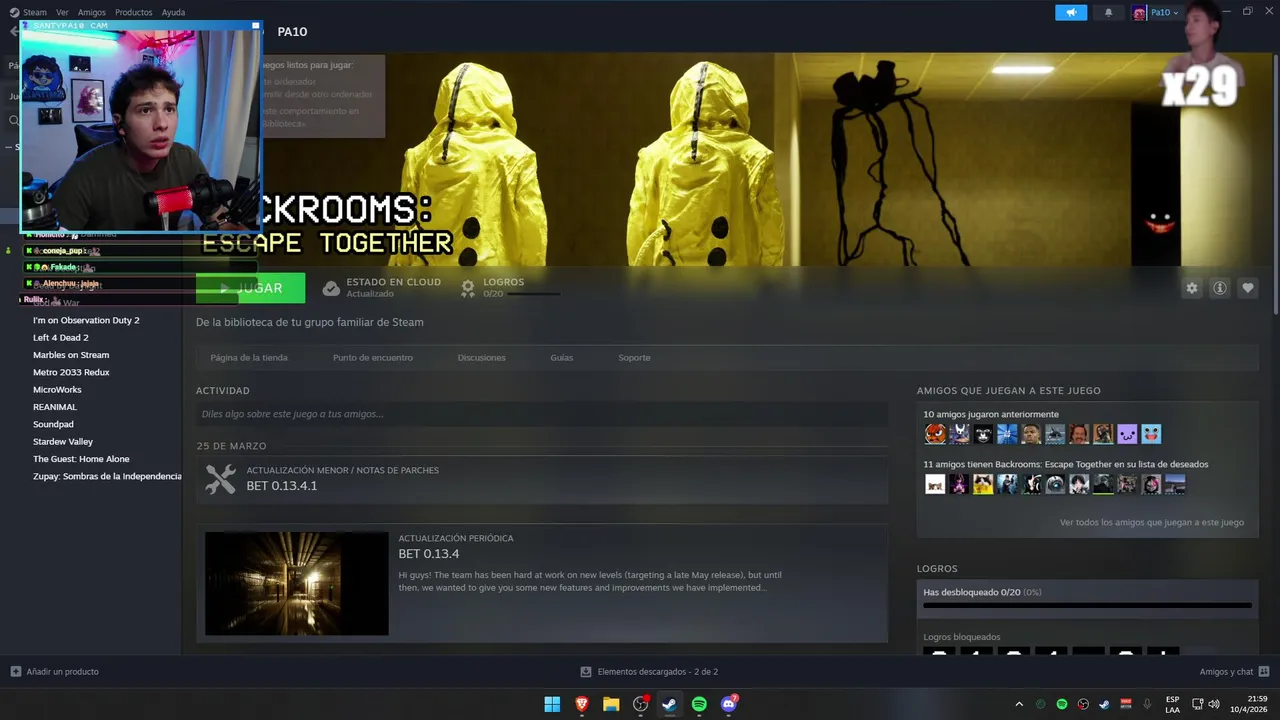Click the page vertical scrollbar

[1275, 185]
